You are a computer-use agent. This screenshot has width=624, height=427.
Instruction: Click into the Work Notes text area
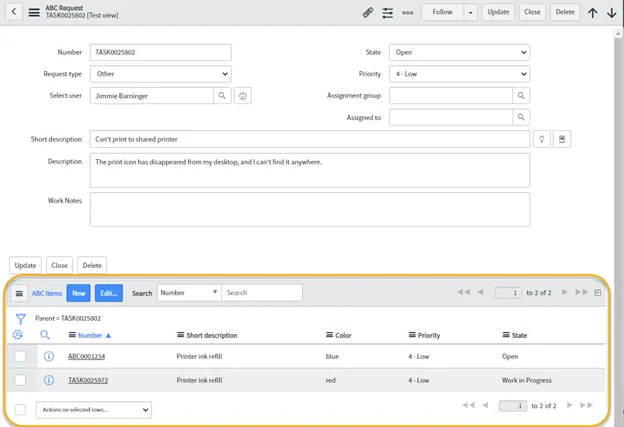coord(309,209)
